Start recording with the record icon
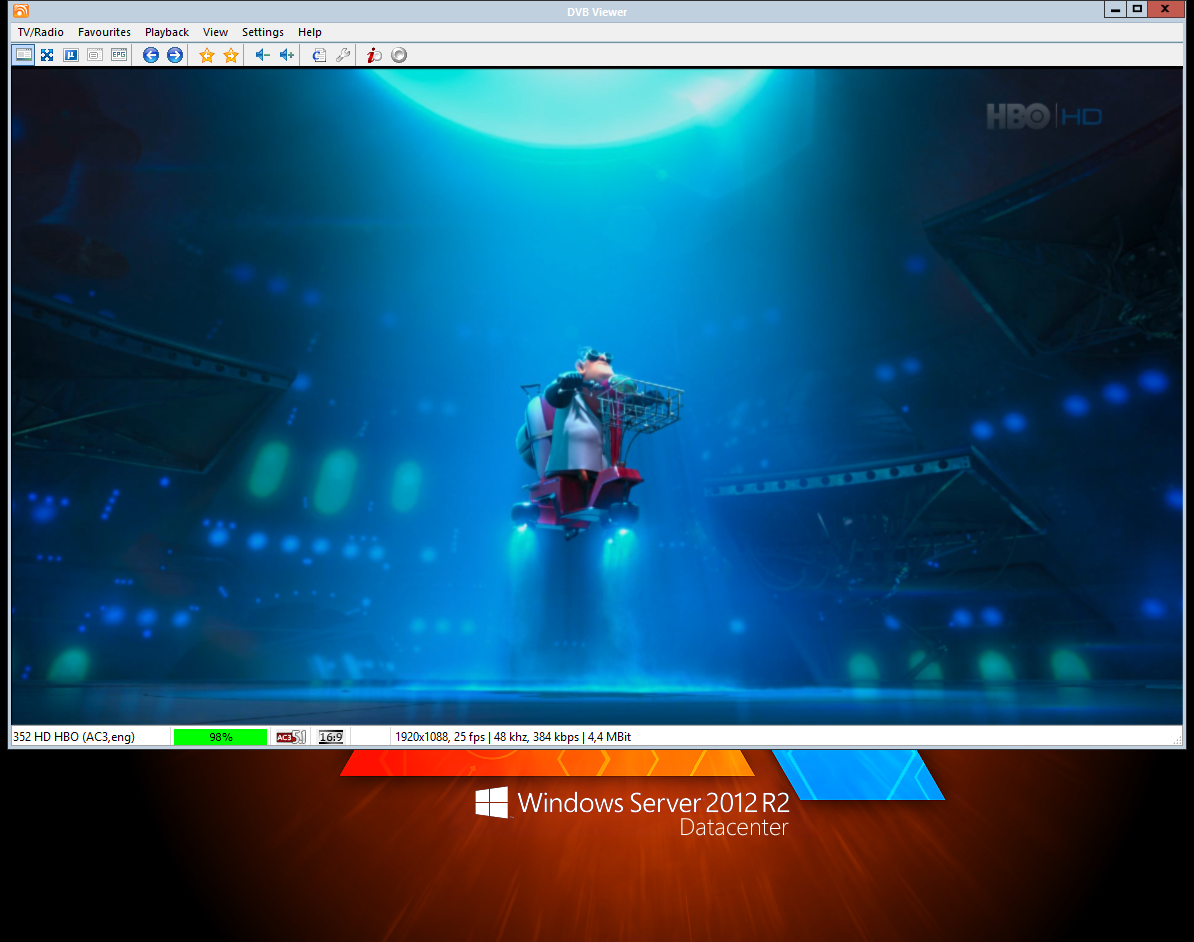The image size is (1194, 942). [399, 55]
